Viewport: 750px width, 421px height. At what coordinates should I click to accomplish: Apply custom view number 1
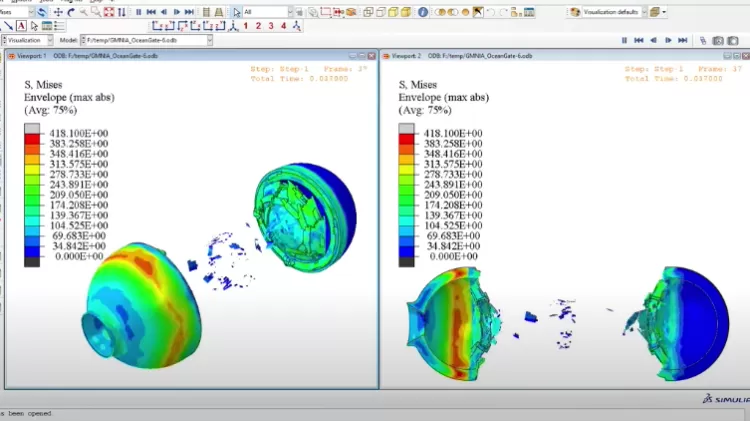pyautogui.click(x=245, y=26)
